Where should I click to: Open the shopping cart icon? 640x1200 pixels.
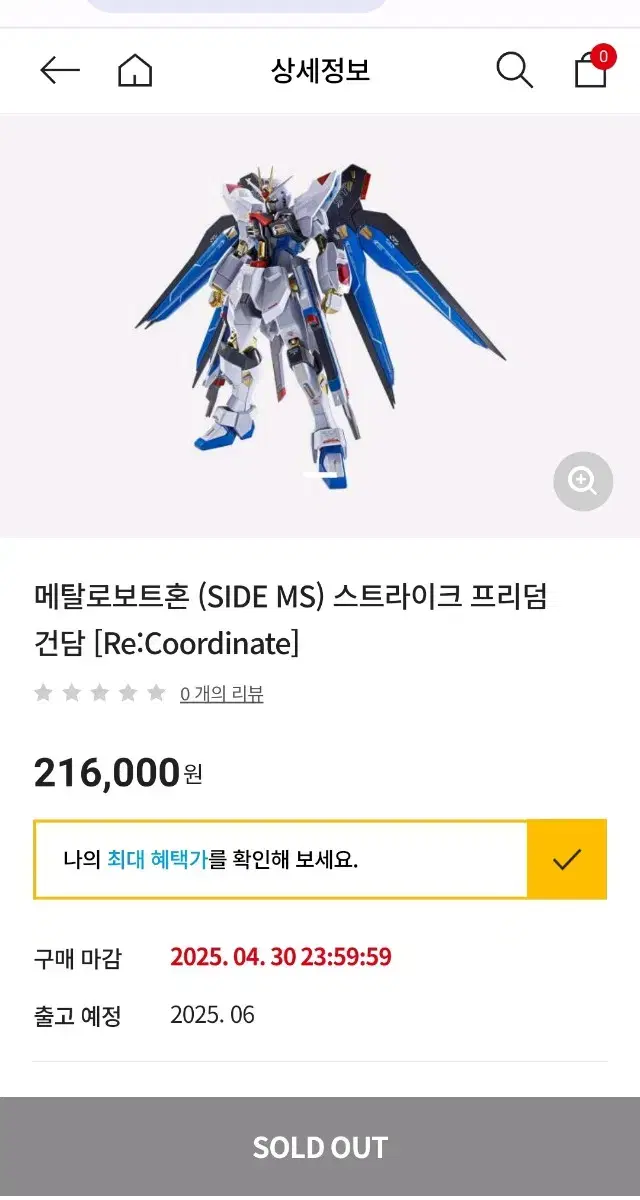pyautogui.click(x=591, y=70)
